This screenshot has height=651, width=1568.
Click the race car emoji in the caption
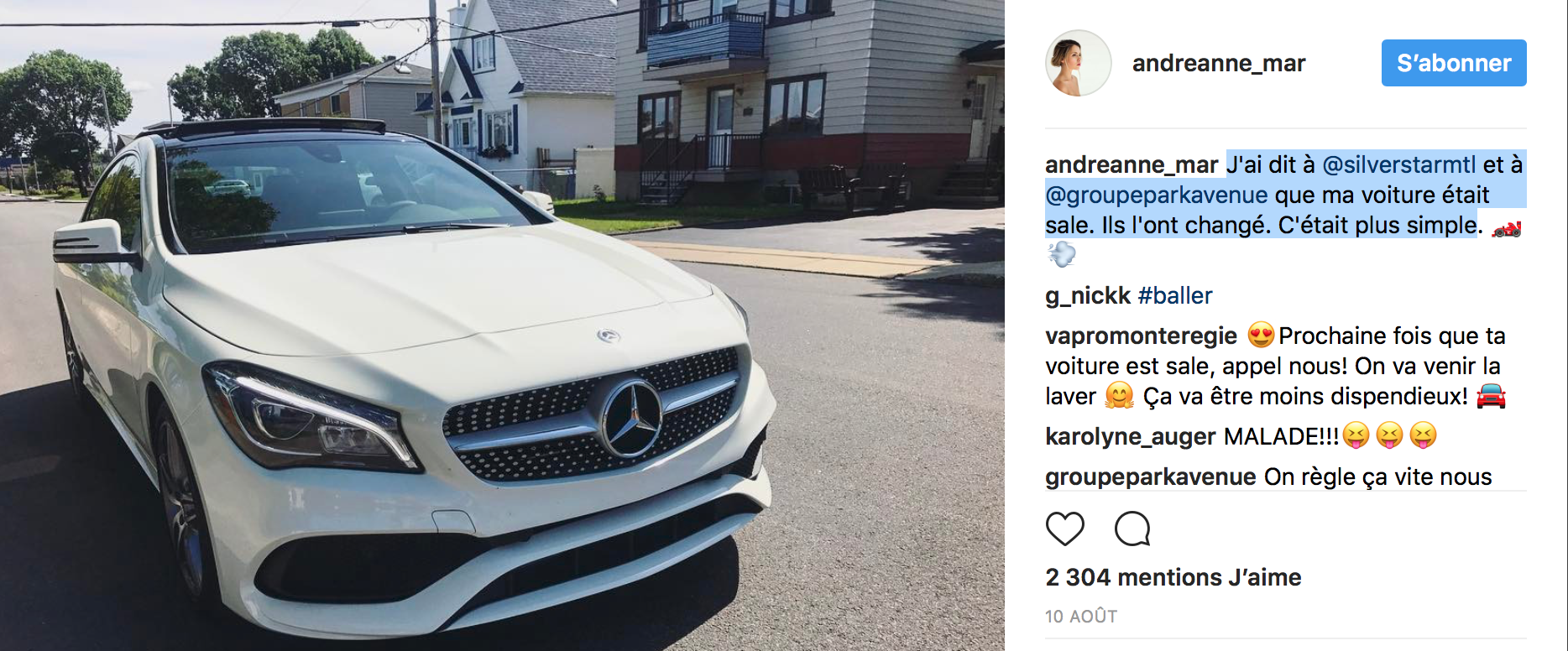pos(1507,227)
